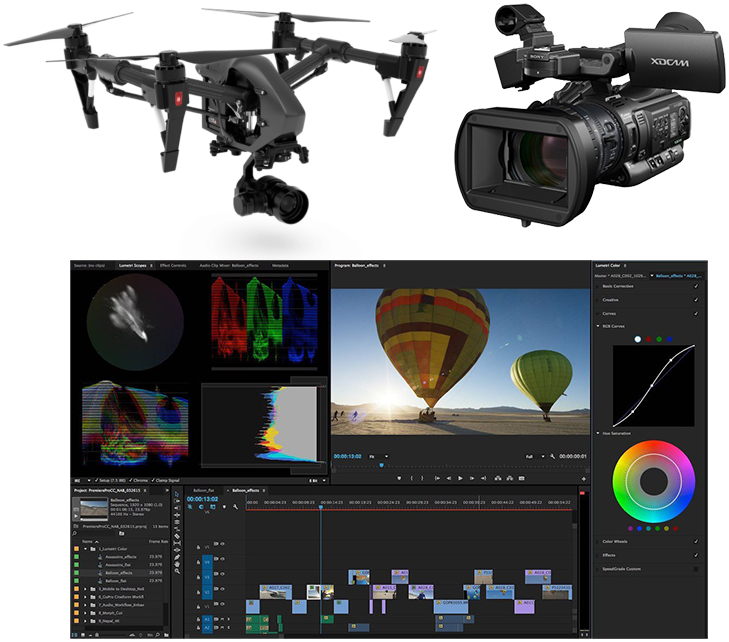The image size is (729, 642).
Task: Play the Program monitor
Action: point(460,478)
